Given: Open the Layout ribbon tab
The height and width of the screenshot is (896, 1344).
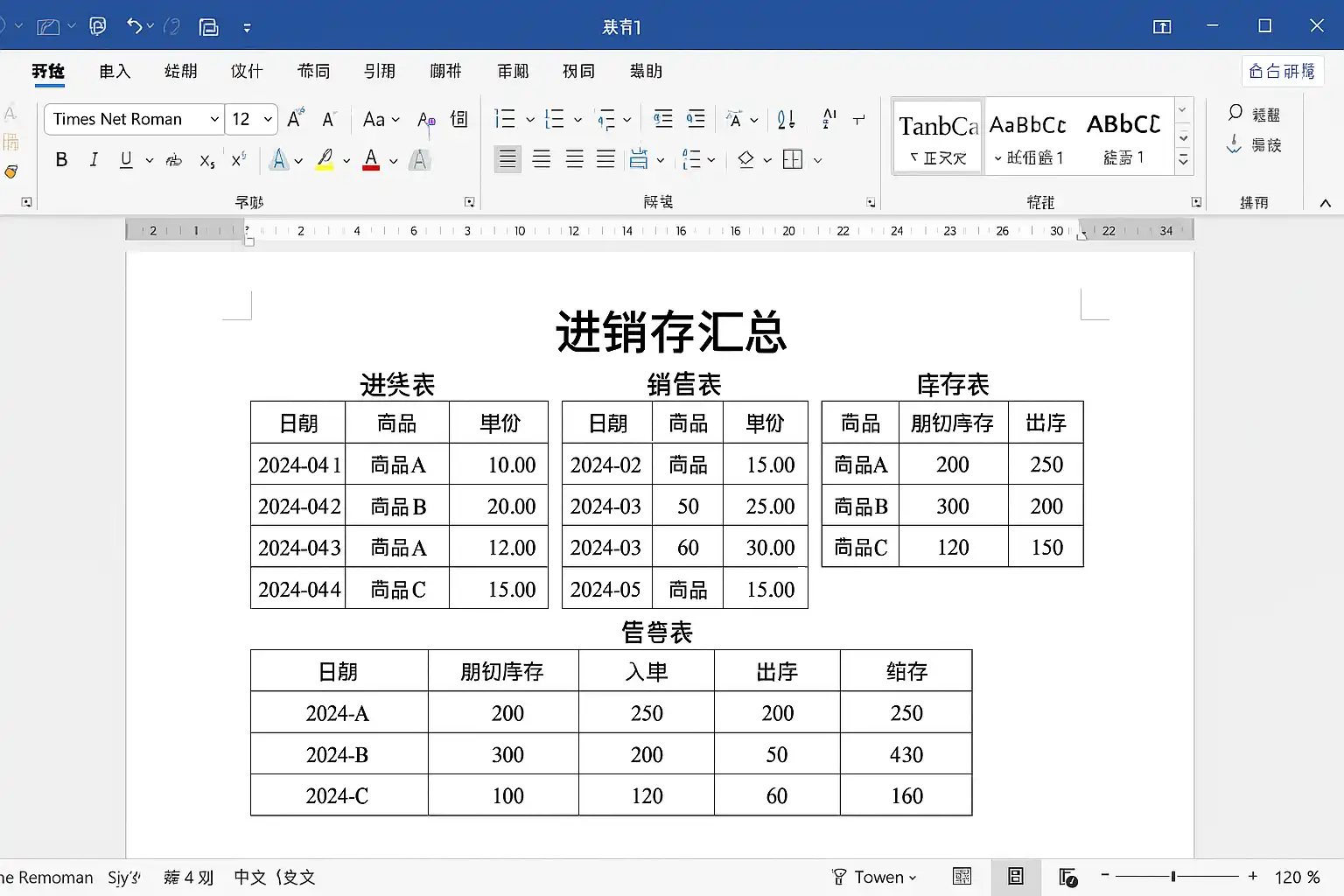Looking at the screenshot, I should point(313,71).
